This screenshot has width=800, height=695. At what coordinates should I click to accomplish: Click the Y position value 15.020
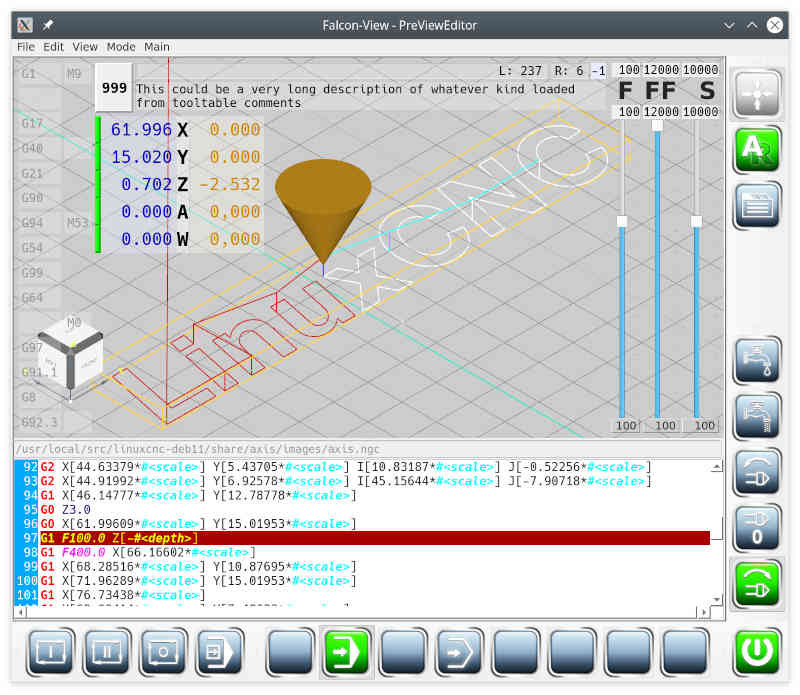pyautogui.click(x=141, y=157)
